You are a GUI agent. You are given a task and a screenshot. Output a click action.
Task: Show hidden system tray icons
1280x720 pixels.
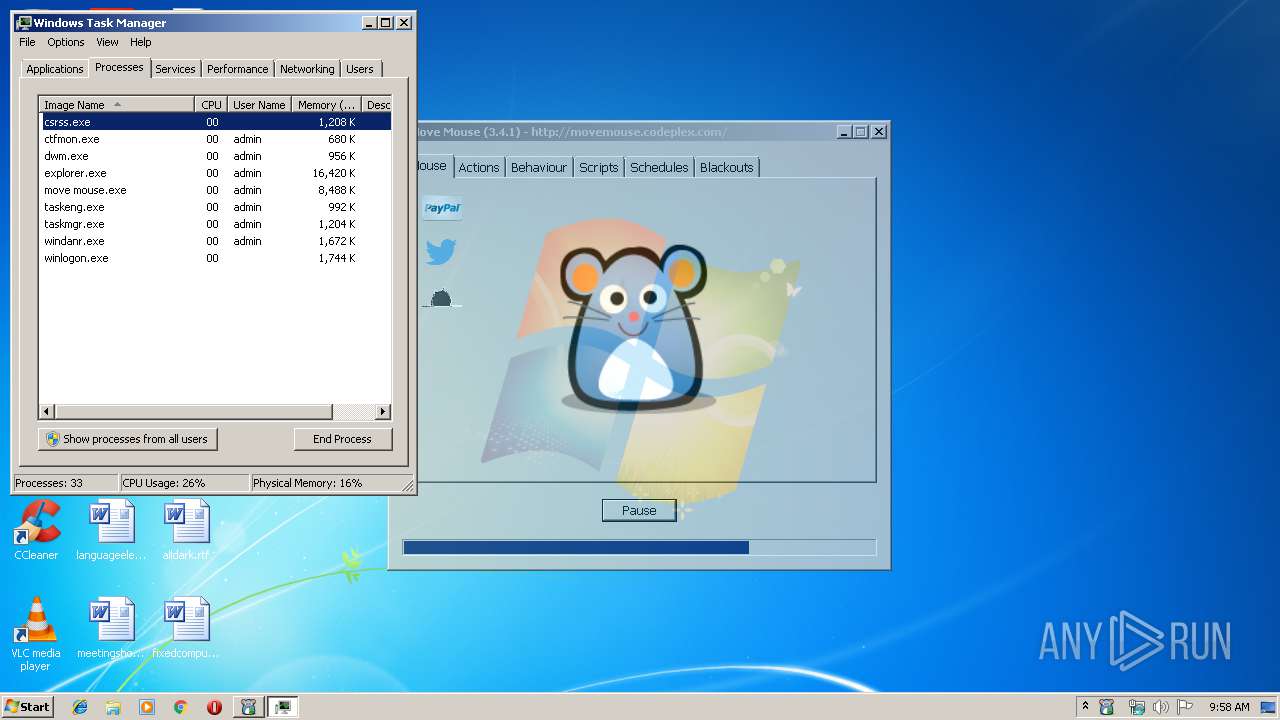pyautogui.click(x=1085, y=706)
